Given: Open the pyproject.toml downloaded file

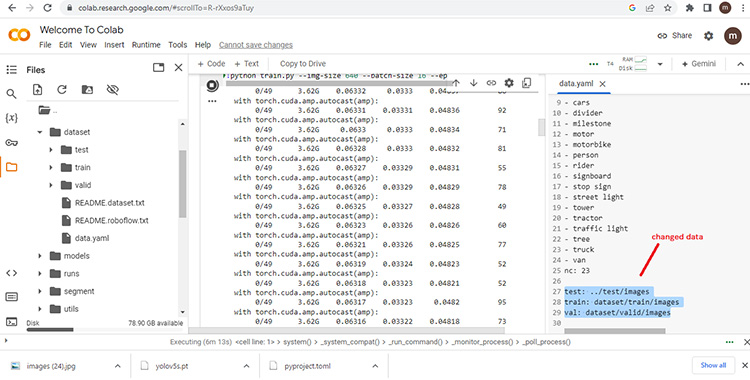Looking at the screenshot, I should click(x=307, y=366).
